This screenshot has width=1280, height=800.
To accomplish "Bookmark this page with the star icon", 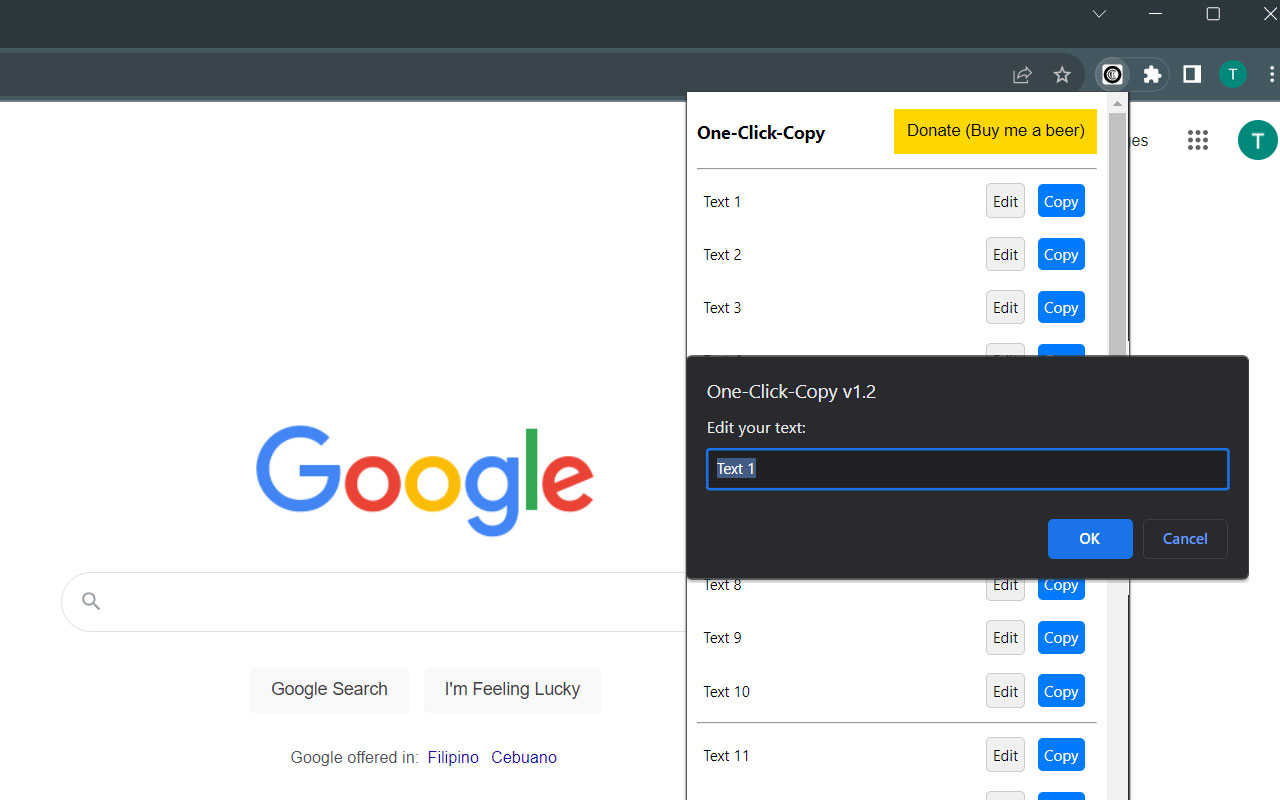I will point(1061,74).
